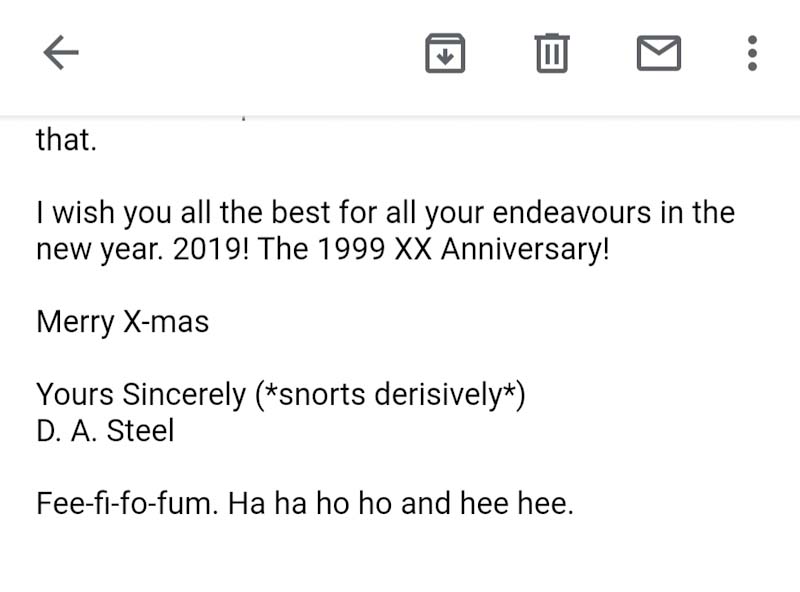Click the words "new year." in the message
Image resolution: width=800 pixels, height=592 pixels.
100,250
